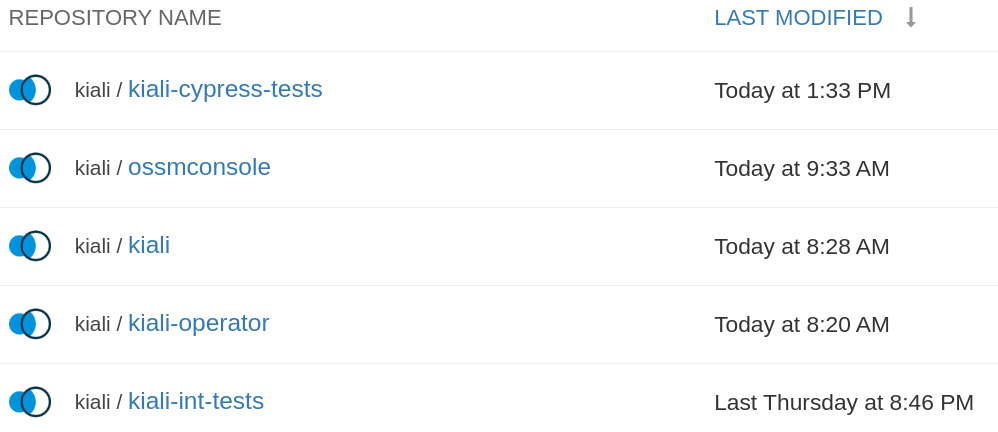
Task: Click the 'Last Thursday at 8:46 PM' timestamp
Action: click(843, 402)
